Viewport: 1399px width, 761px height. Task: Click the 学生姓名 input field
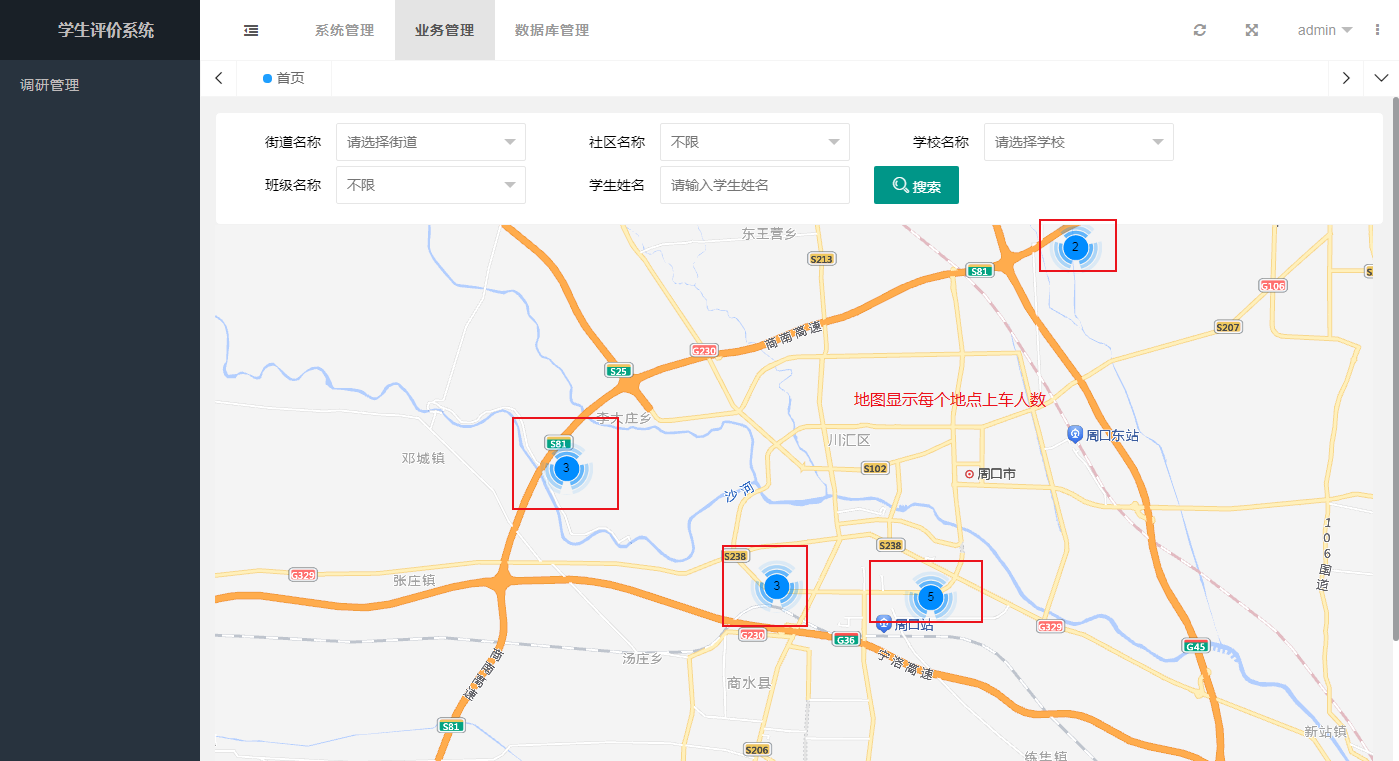coord(754,185)
